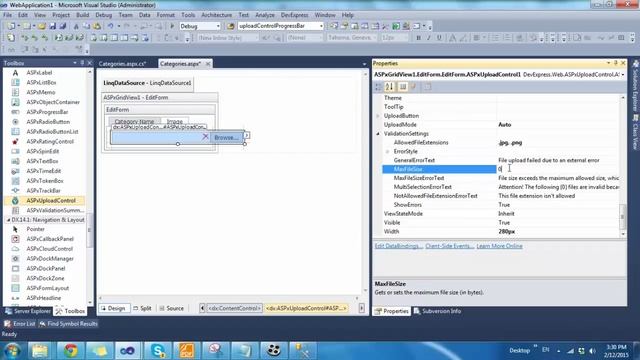Start debugging with the green play arrow

click(x=172, y=26)
